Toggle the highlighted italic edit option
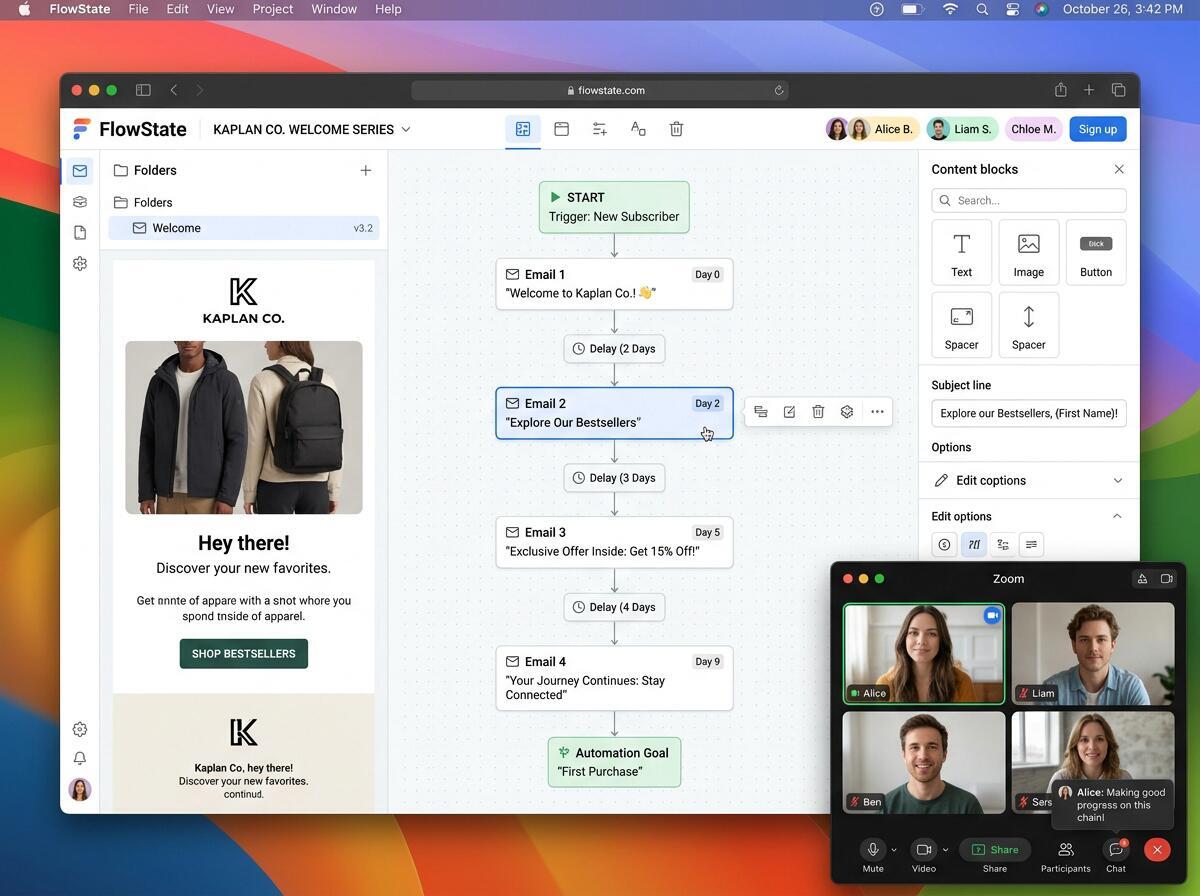This screenshot has width=1200, height=896. click(x=973, y=545)
